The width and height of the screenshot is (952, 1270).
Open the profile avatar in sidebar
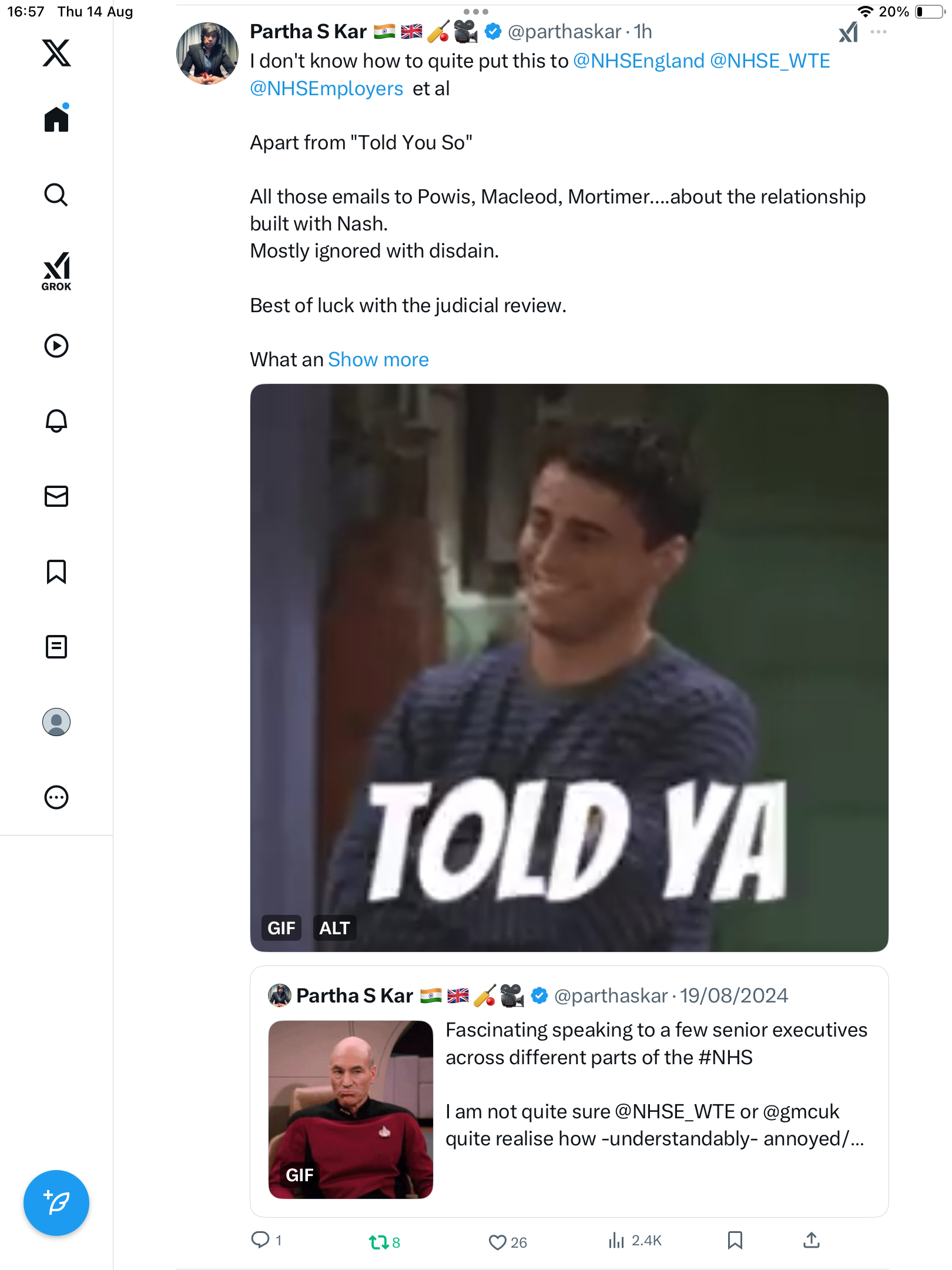coord(56,721)
